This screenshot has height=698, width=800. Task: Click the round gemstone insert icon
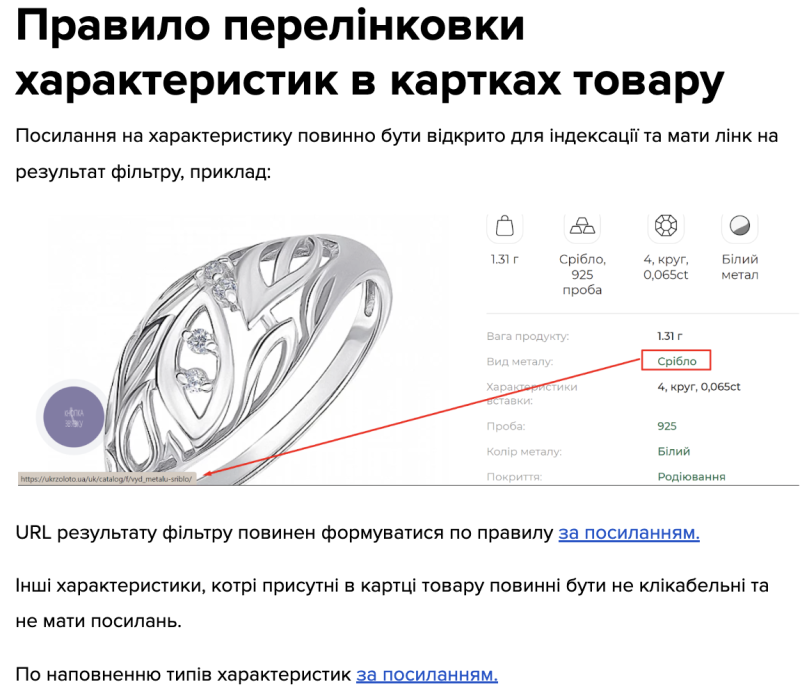(x=662, y=225)
